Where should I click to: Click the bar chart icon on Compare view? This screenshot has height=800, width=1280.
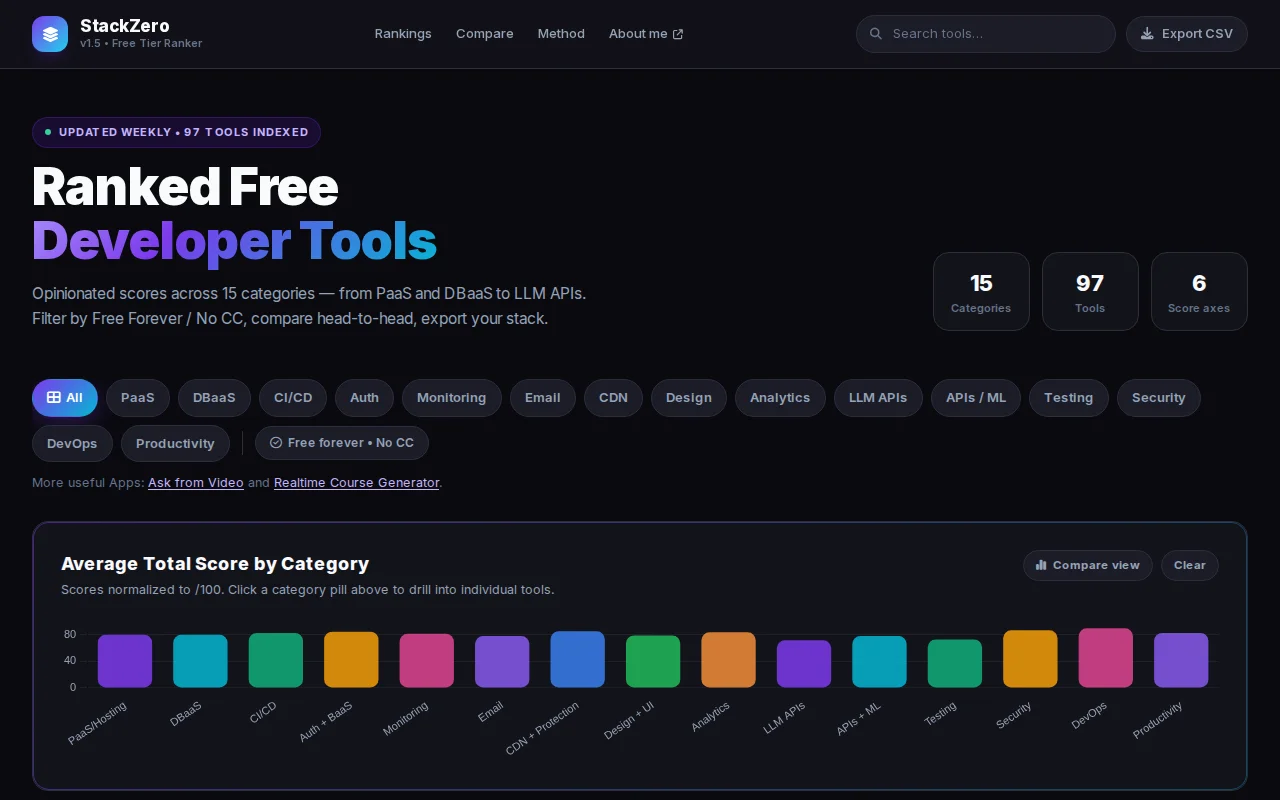(x=1041, y=566)
